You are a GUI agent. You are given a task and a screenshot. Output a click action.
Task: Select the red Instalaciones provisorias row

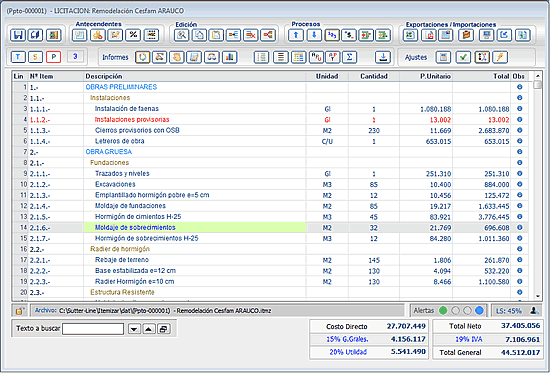270,120
